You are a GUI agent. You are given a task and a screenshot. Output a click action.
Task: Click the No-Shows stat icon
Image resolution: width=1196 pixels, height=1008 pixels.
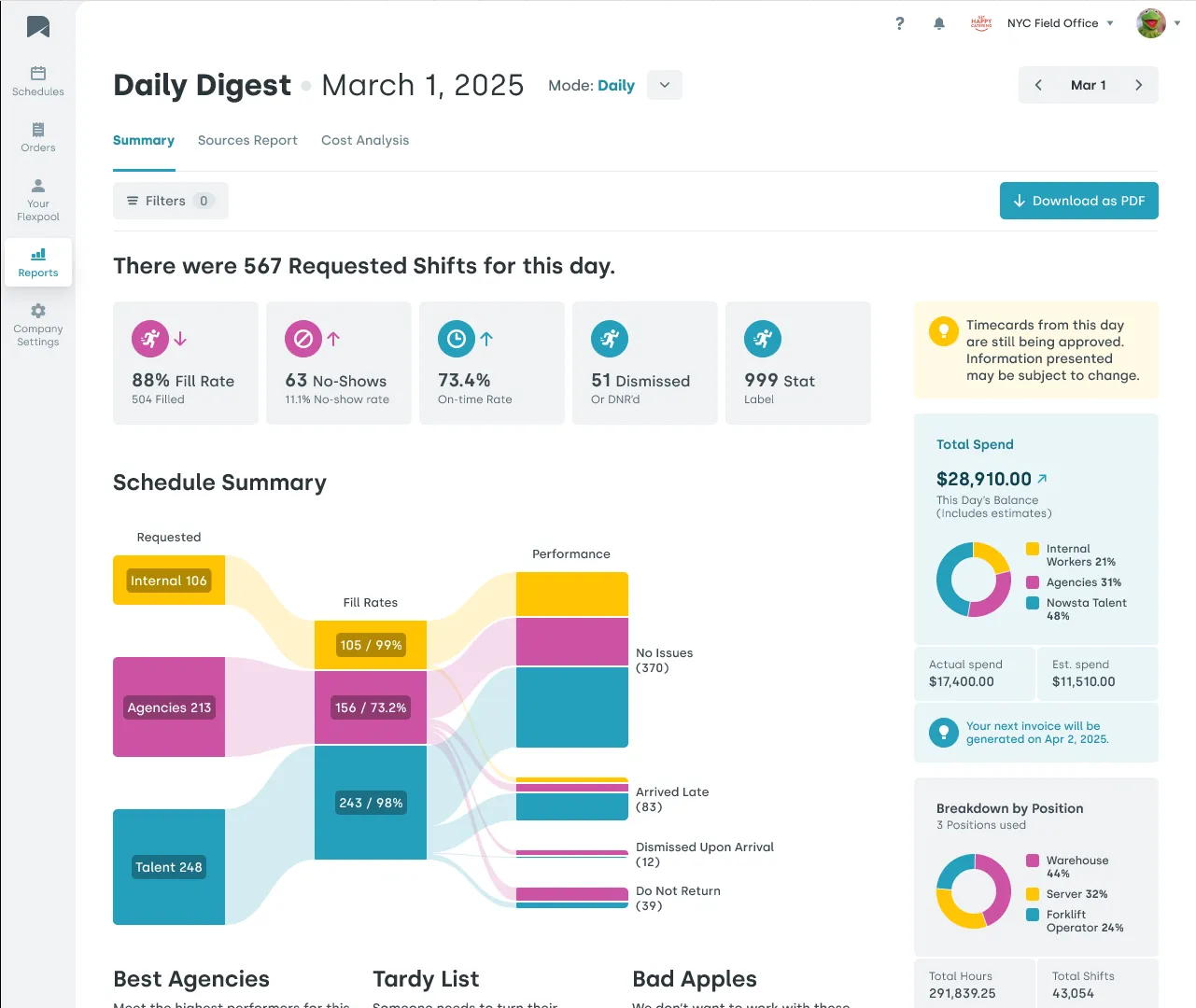(303, 339)
